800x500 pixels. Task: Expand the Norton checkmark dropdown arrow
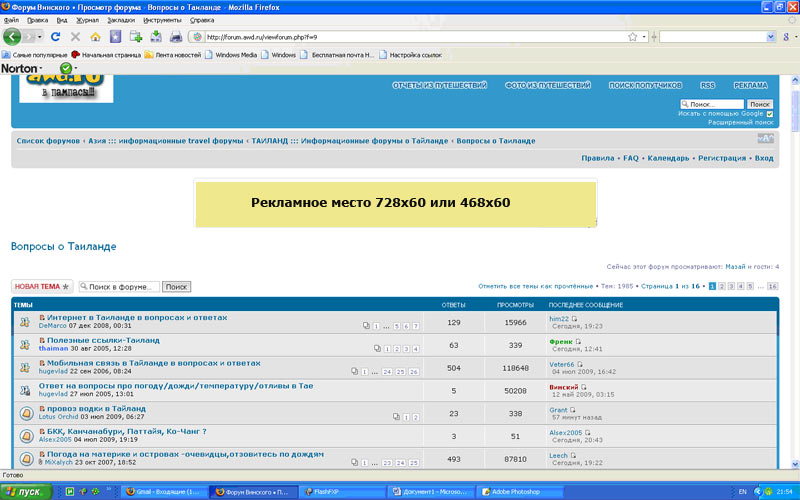tap(76, 68)
